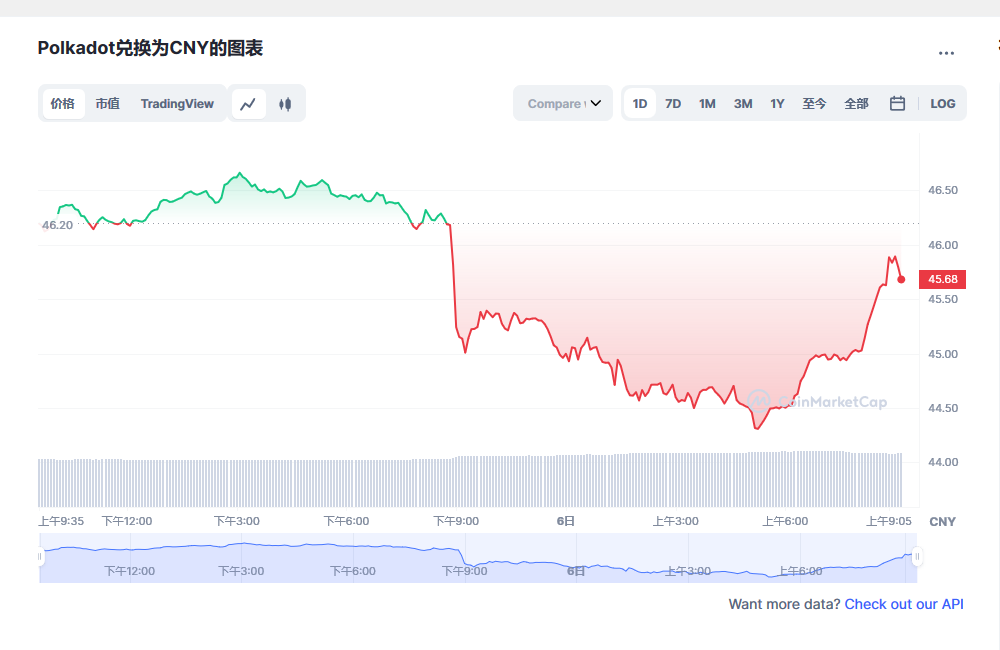1000x650 pixels.
Task: Click the red current price dot on chart
Action: [x=901, y=279]
